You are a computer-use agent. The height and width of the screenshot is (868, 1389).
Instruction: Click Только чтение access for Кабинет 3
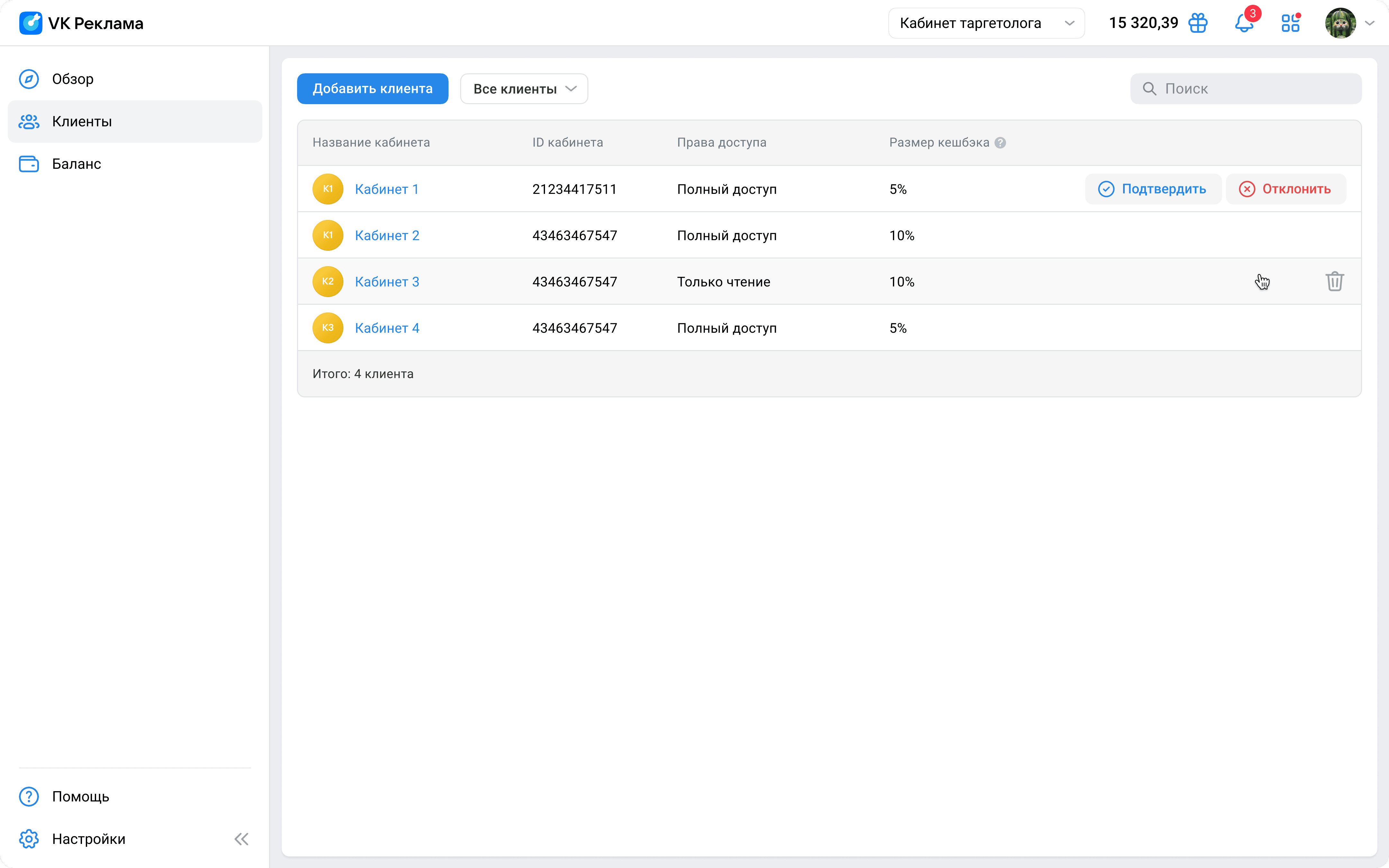point(723,281)
